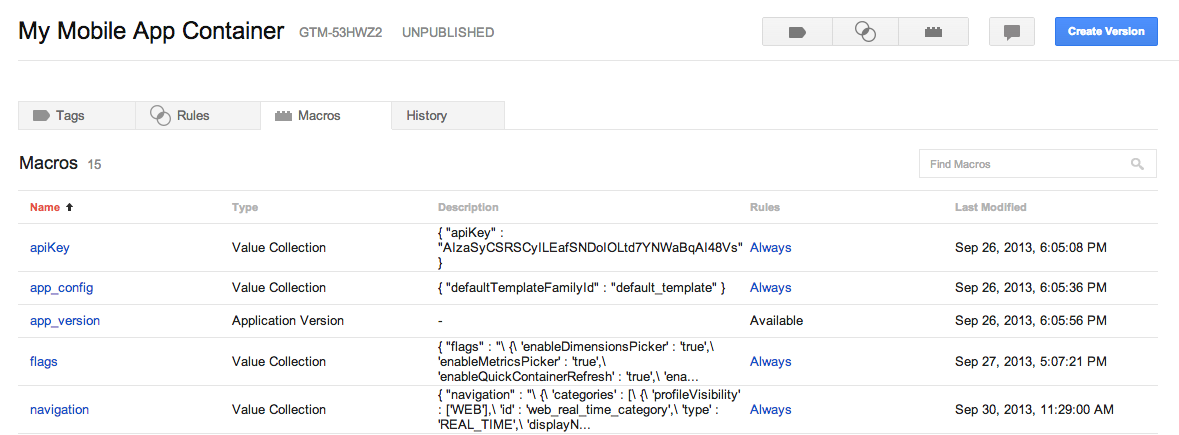Viewport: 1179px width, 435px height.
Task: Click the magnifier icon in Find Macros
Action: click(x=1137, y=164)
